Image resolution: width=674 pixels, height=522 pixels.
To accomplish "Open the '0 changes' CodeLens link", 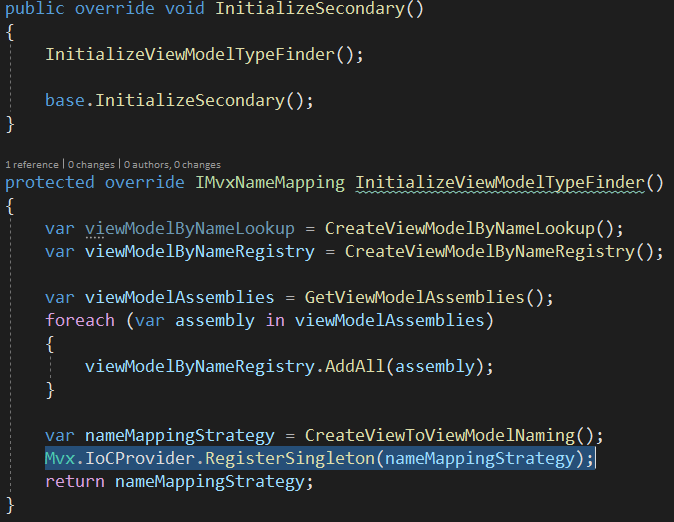I will click(x=91, y=165).
